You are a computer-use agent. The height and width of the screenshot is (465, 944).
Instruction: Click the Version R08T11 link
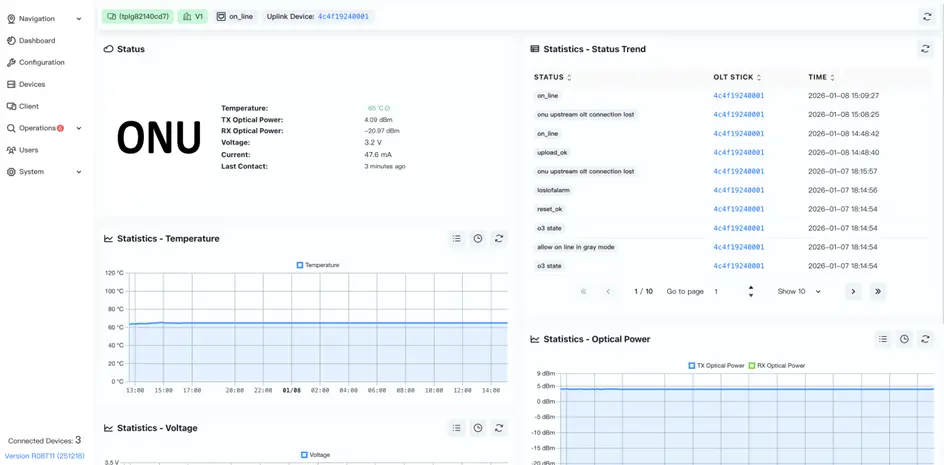click(44, 456)
